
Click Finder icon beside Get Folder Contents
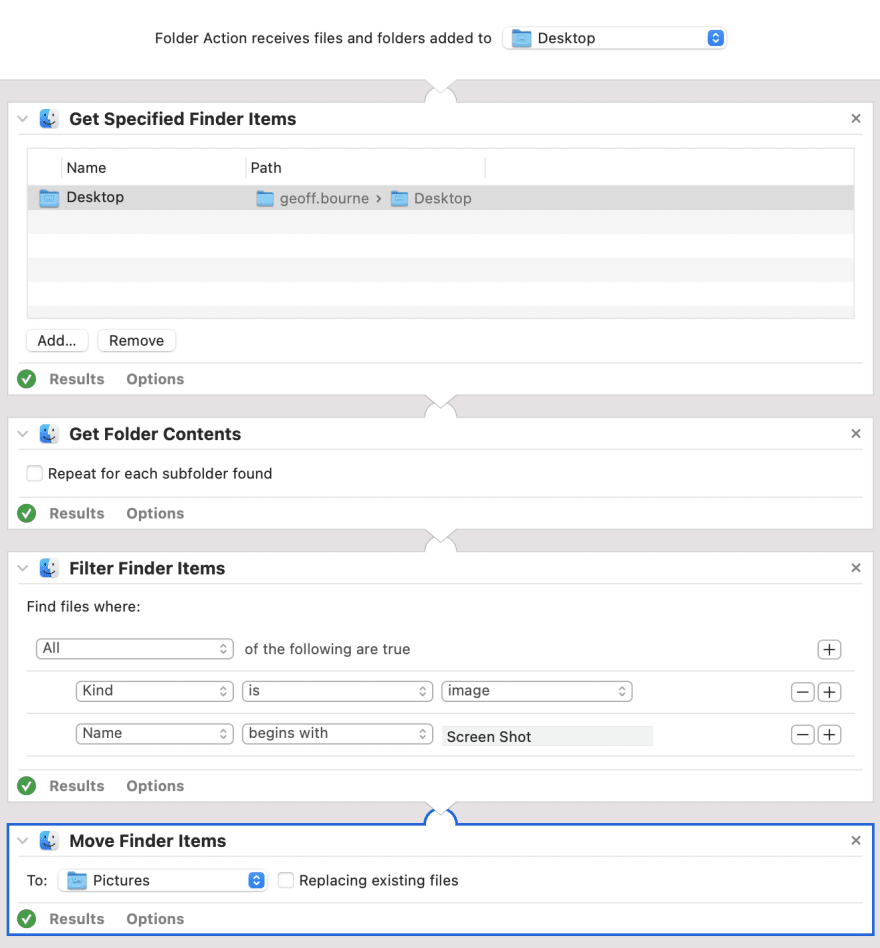click(49, 433)
